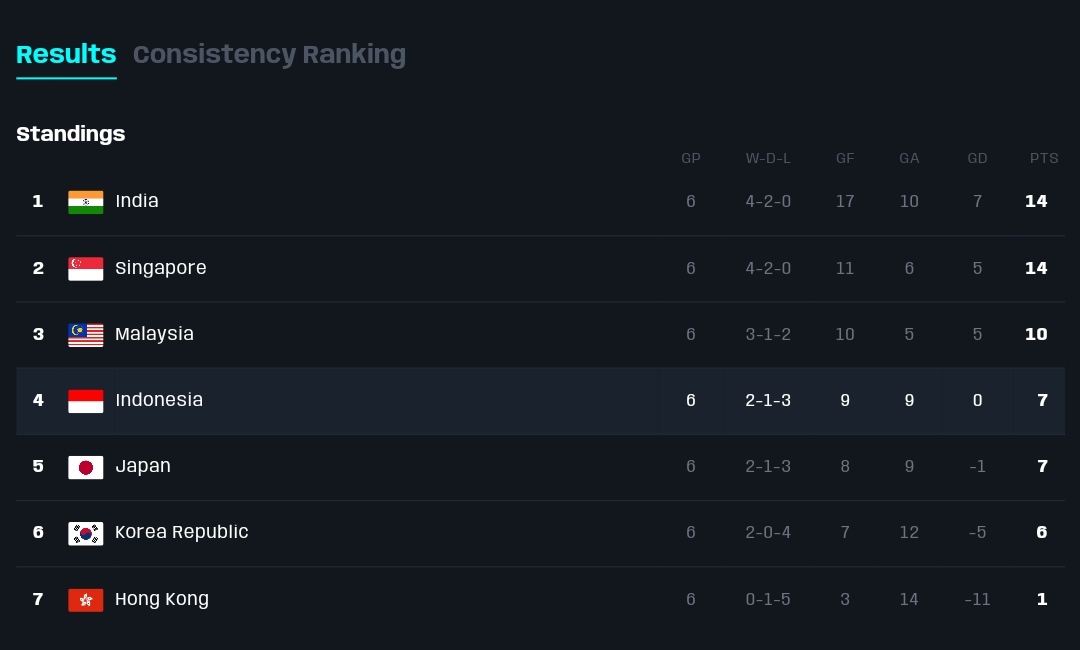Select the Korea Republic team name
The image size is (1080, 650).
tap(182, 532)
